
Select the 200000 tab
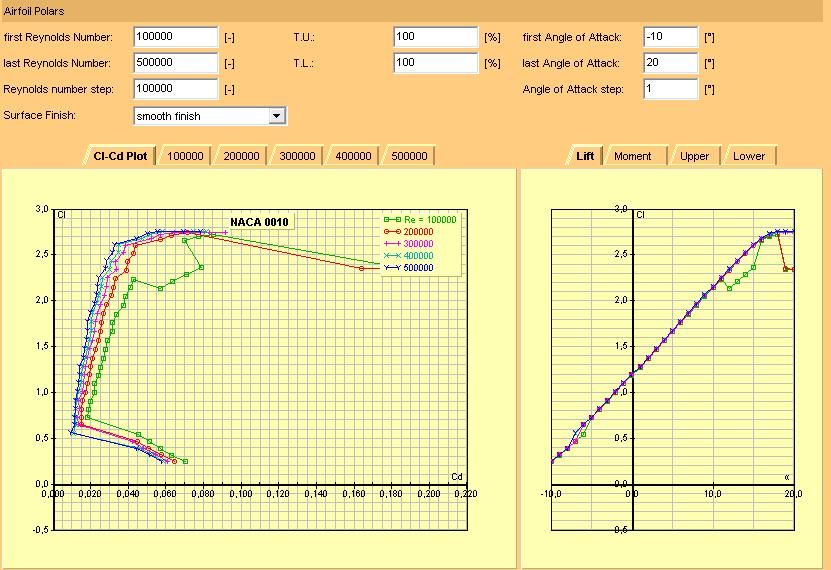coord(241,156)
